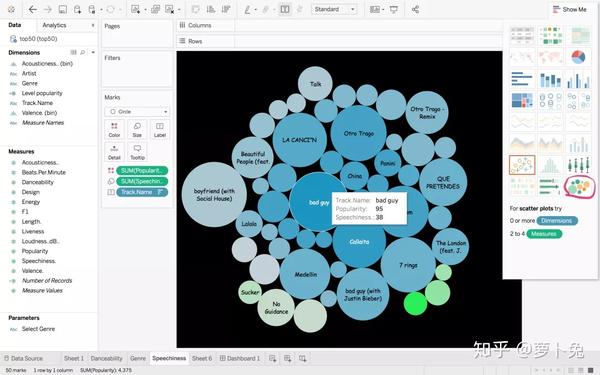Click the share icon in toolbar

[x=415, y=9]
